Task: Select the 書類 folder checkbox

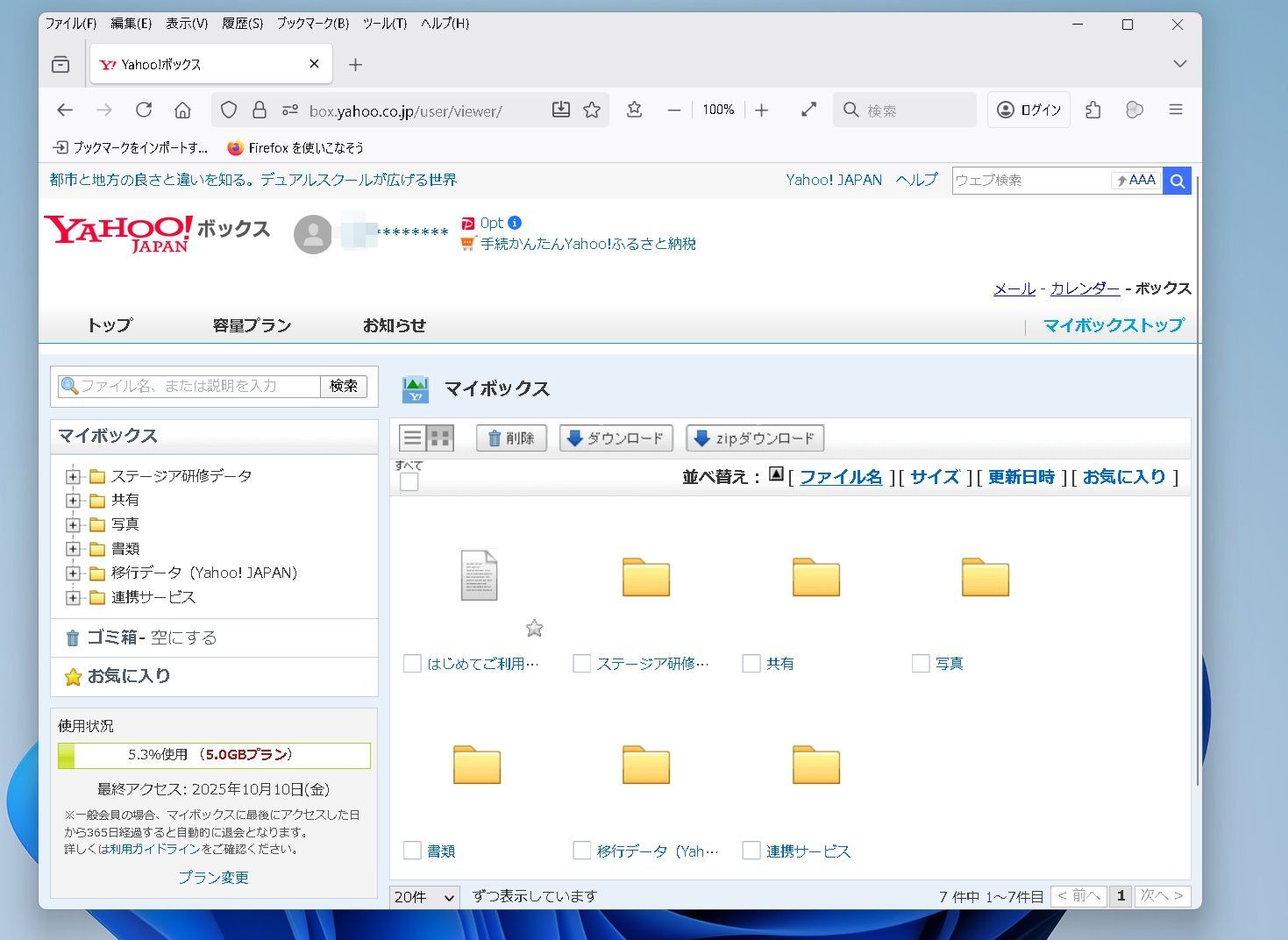Action: tap(412, 851)
